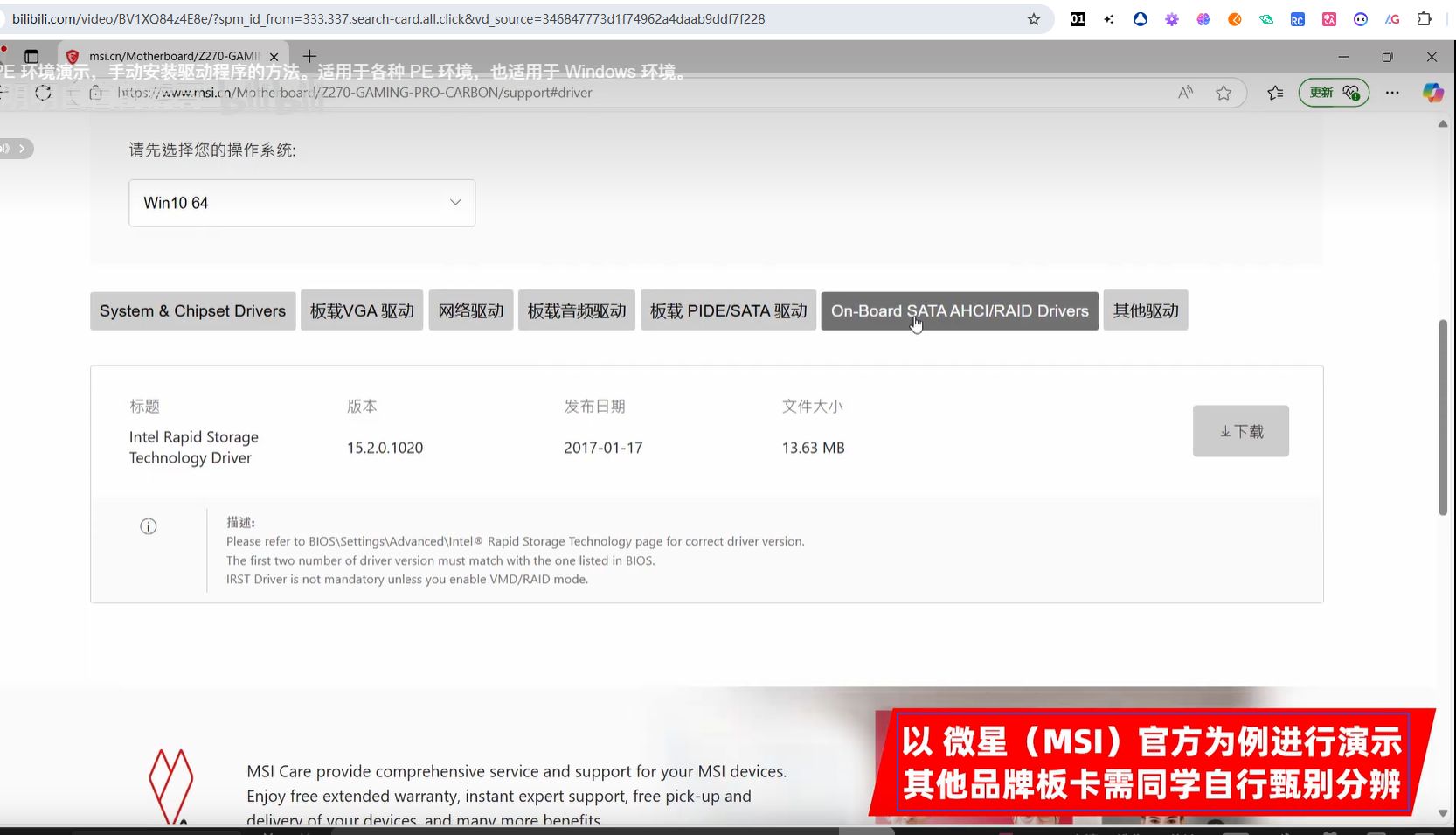Image resolution: width=1456 pixels, height=835 pixels.
Task: Click the 标题 column header
Action: click(144, 407)
